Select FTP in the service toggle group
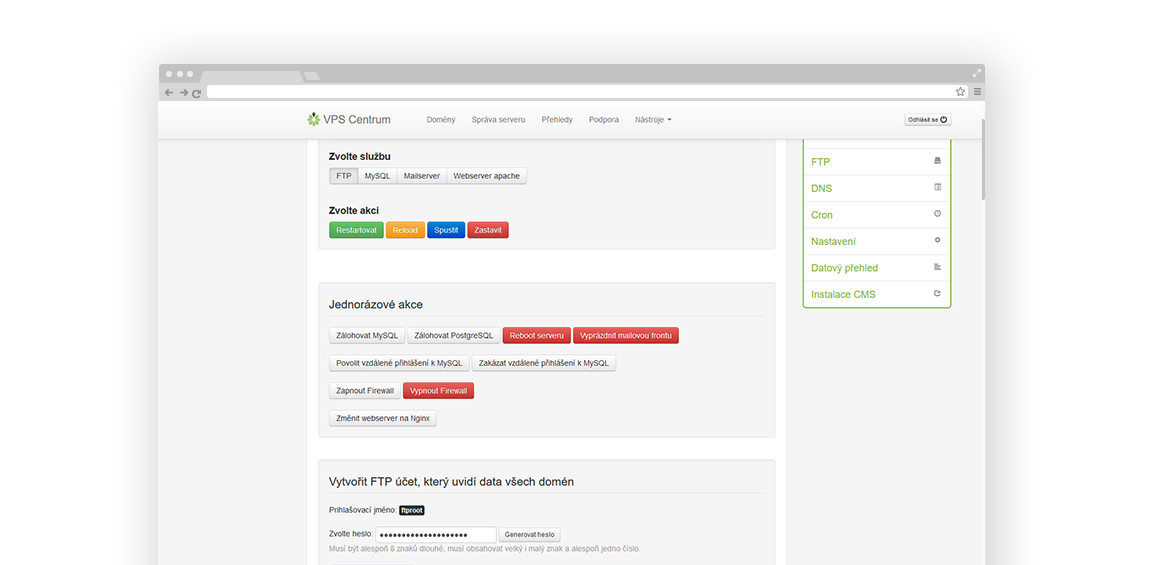The image size is (1171, 565). point(343,176)
